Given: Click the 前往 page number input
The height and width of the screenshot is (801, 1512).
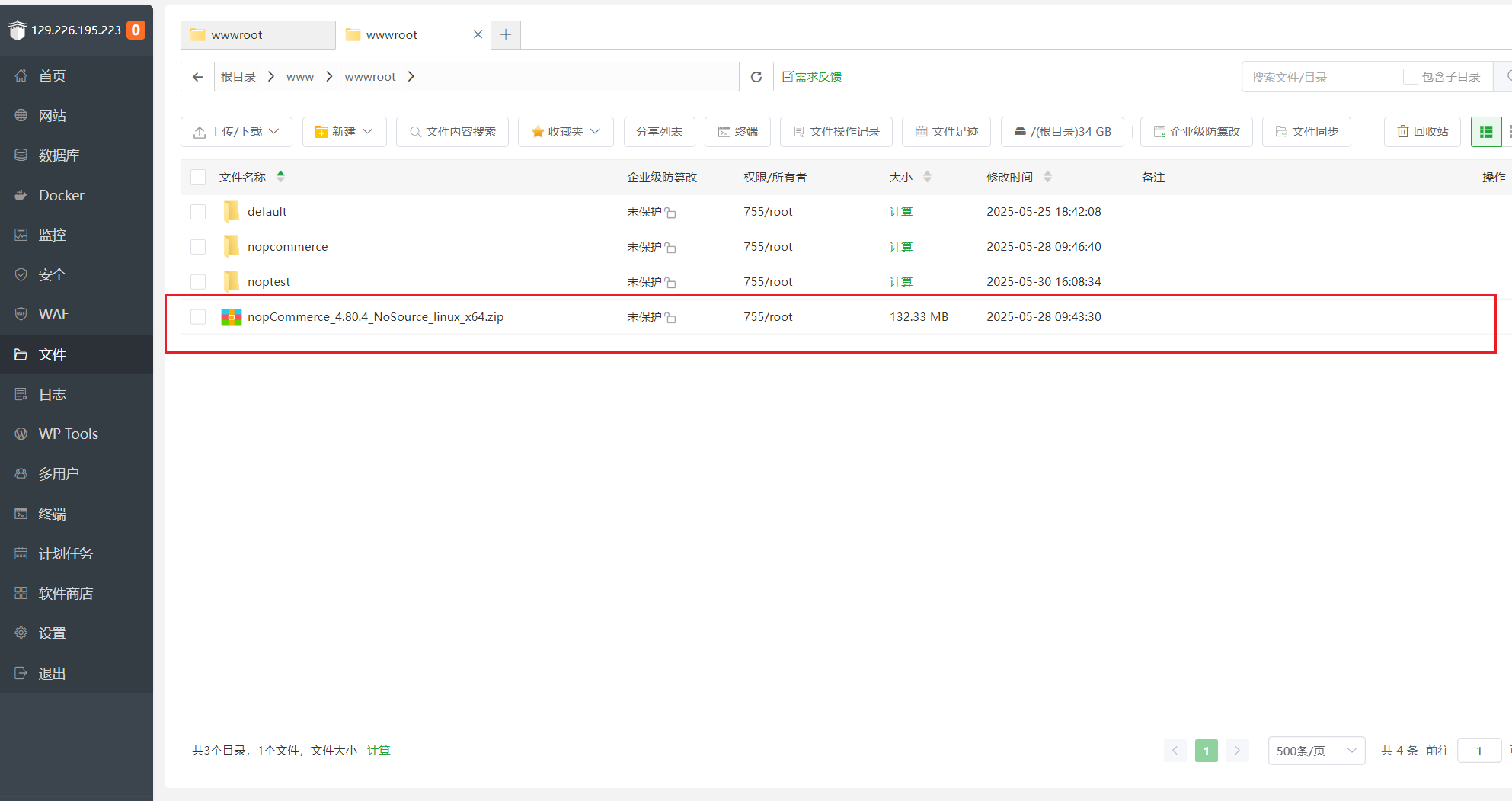Looking at the screenshot, I should [x=1479, y=751].
